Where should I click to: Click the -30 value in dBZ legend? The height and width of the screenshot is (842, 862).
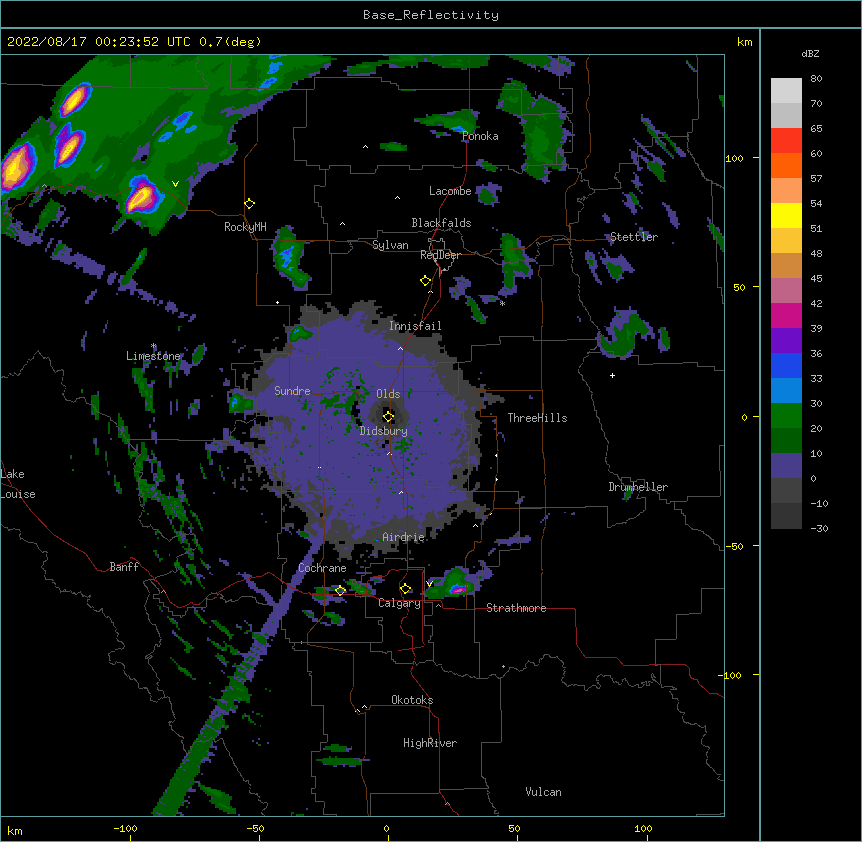click(x=819, y=528)
